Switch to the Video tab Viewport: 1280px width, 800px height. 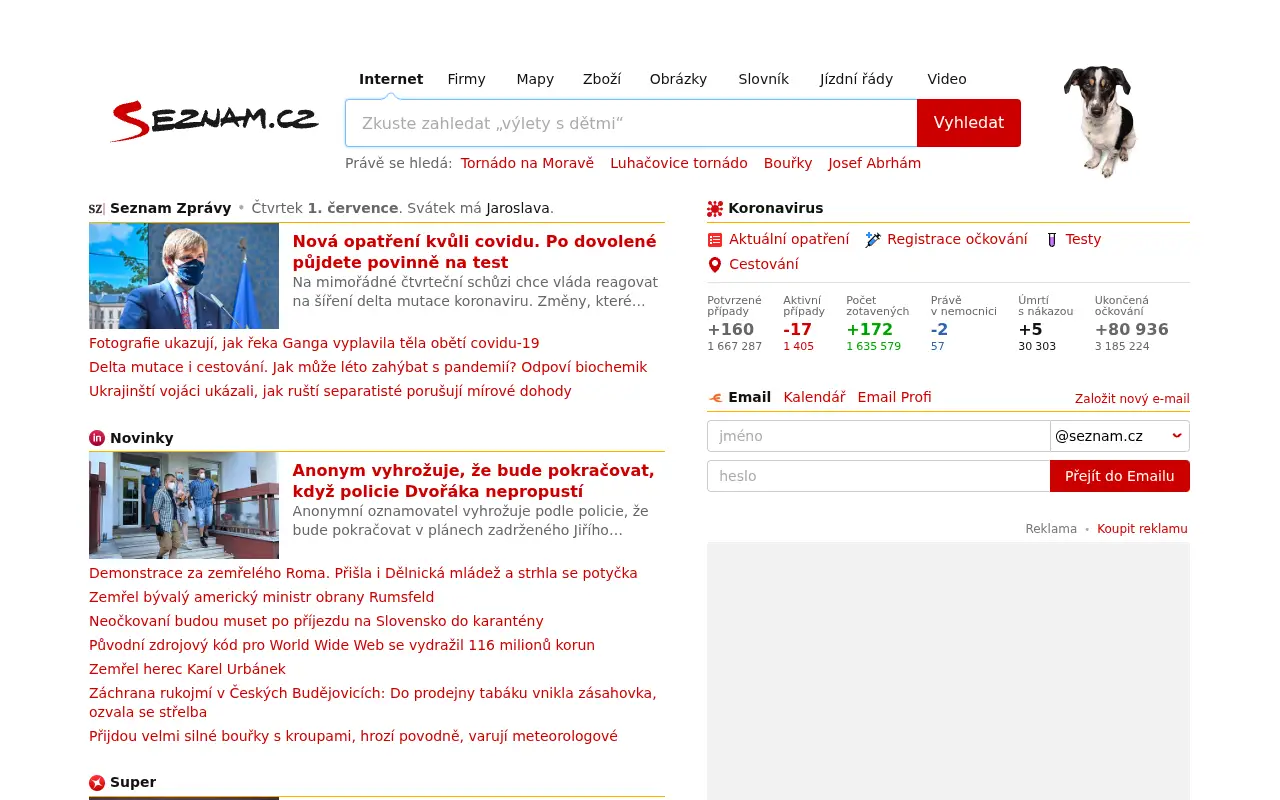pos(947,79)
